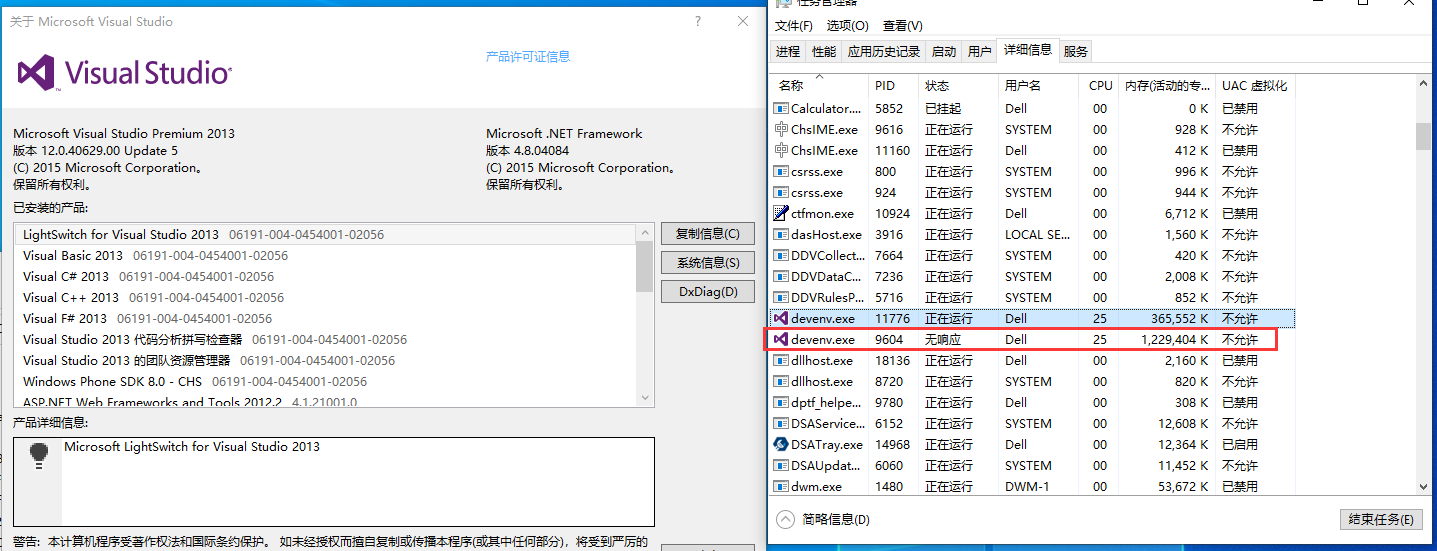Switch to the 性能 tab
The image size is (1437, 551).
824,51
